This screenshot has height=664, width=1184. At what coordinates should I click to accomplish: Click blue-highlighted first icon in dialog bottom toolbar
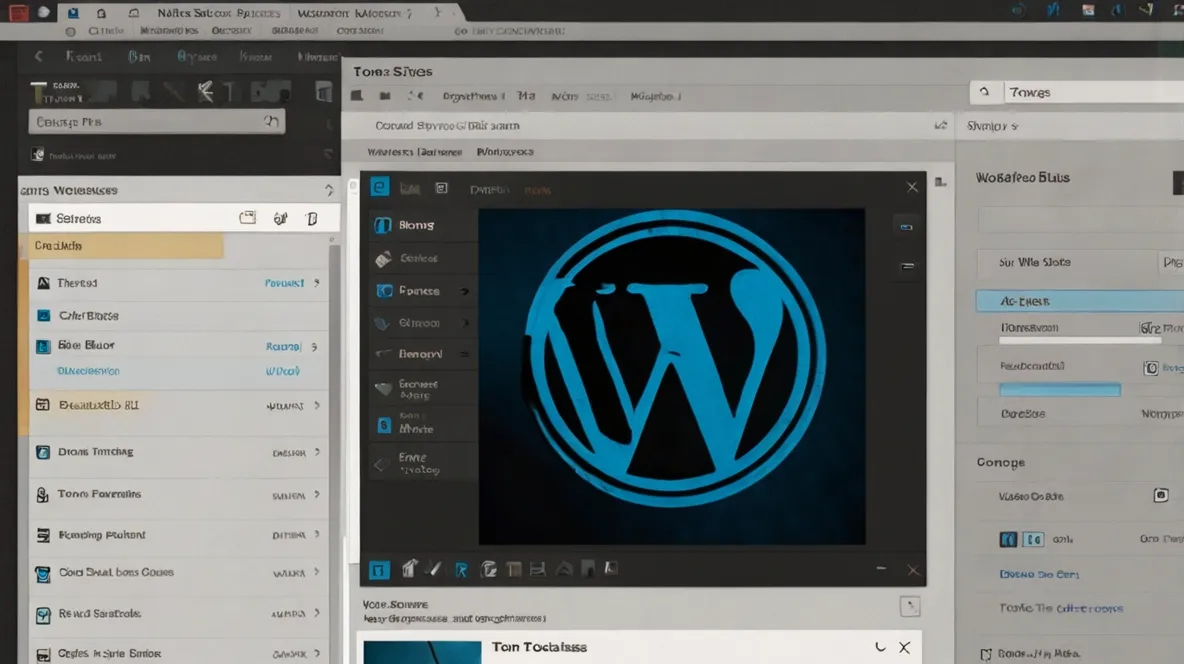(380, 570)
